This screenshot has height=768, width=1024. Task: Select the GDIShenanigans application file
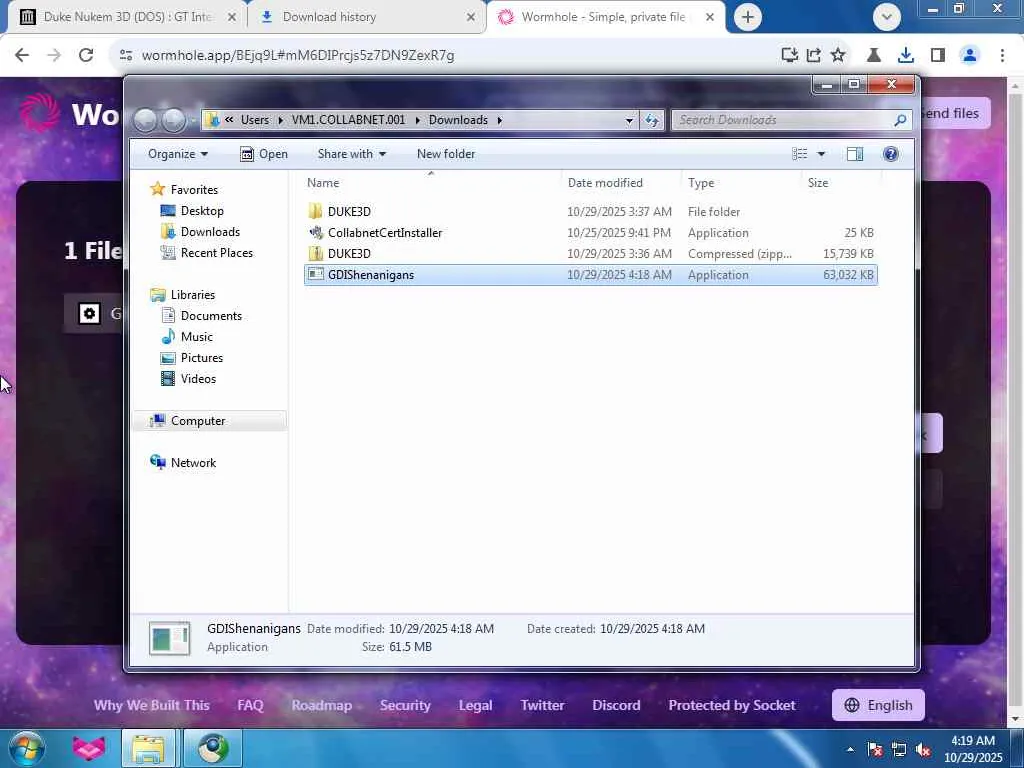point(590,275)
